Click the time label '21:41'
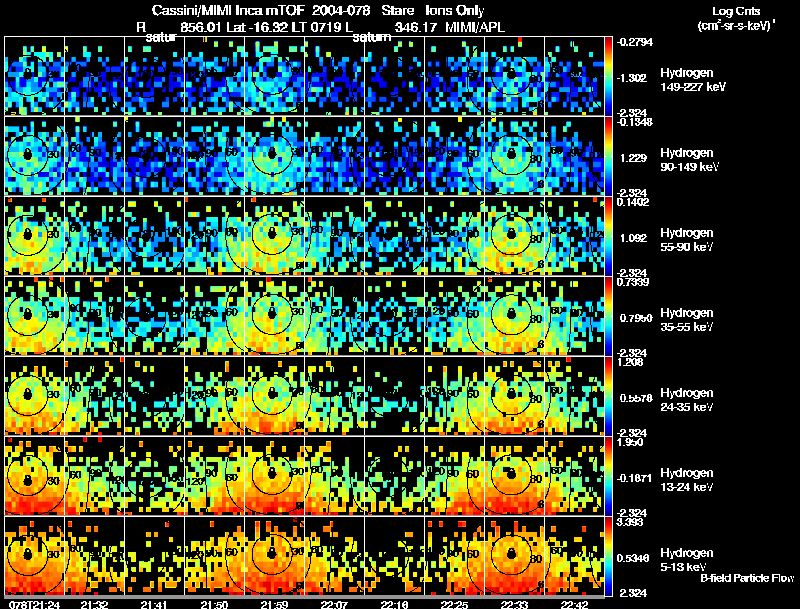The height and width of the screenshot is (609, 800). (154, 604)
